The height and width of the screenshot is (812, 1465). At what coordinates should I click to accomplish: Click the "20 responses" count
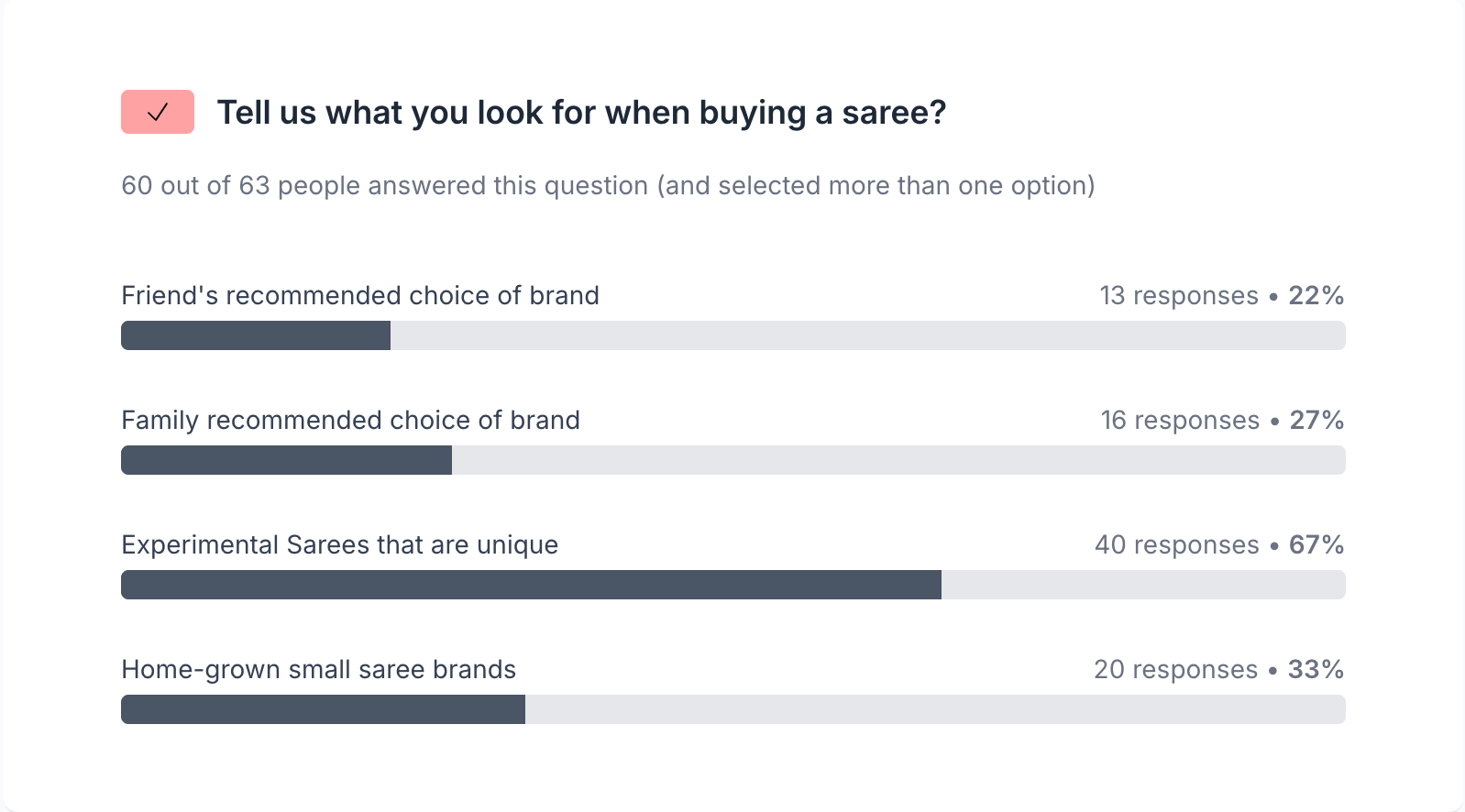pyautogui.click(x=1175, y=669)
